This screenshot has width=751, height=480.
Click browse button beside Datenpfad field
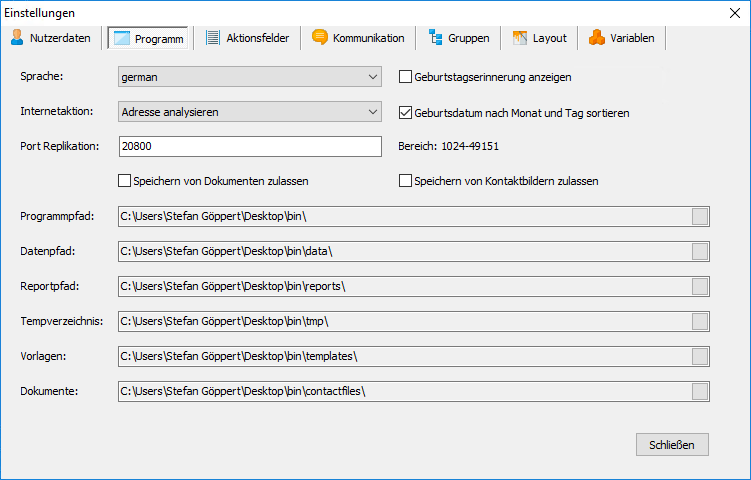(x=700, y=251)
